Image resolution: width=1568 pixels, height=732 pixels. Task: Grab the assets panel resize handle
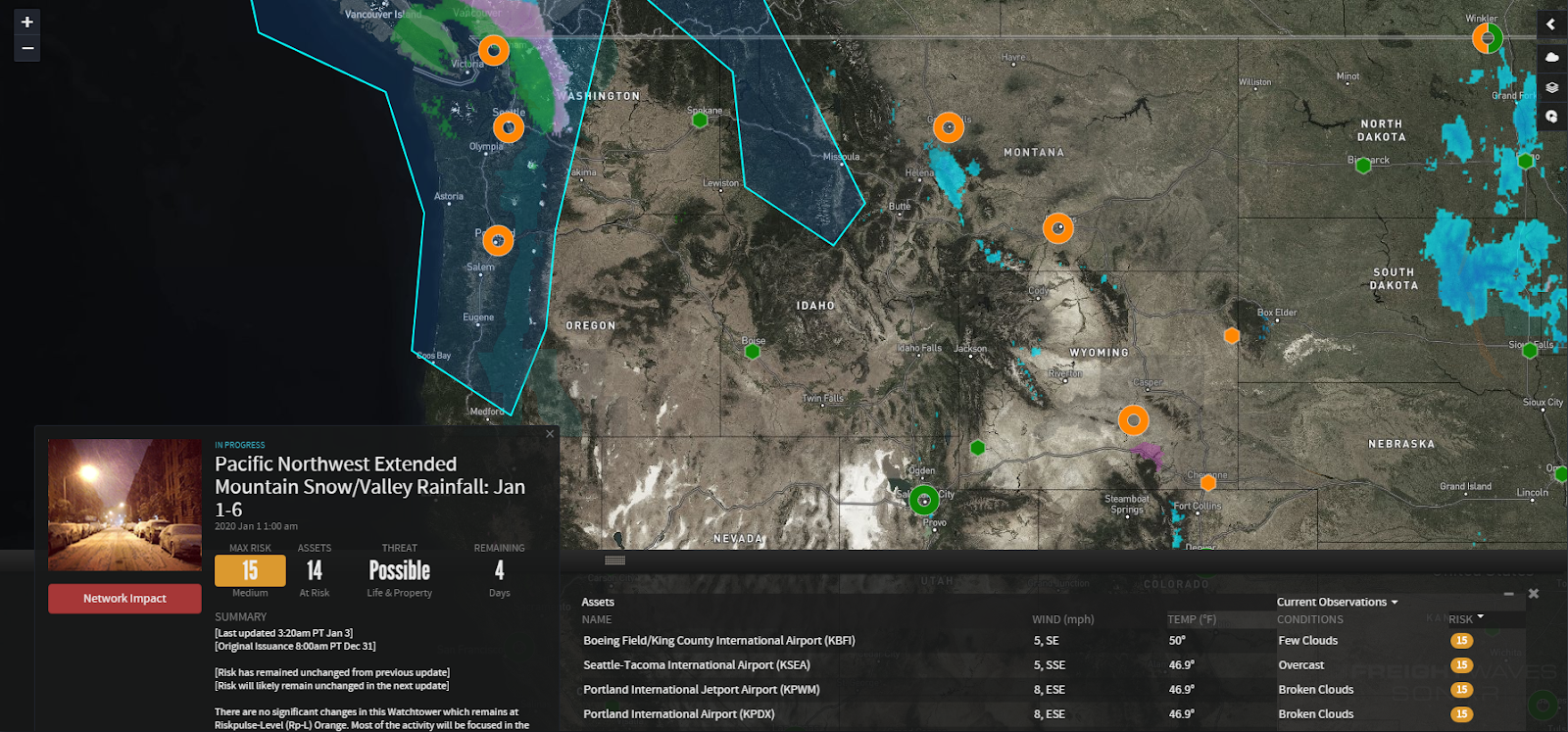coord(615,561)
